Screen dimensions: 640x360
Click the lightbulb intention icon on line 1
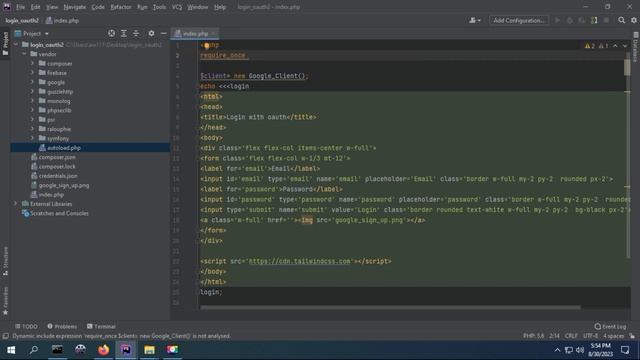coord(207,46)
